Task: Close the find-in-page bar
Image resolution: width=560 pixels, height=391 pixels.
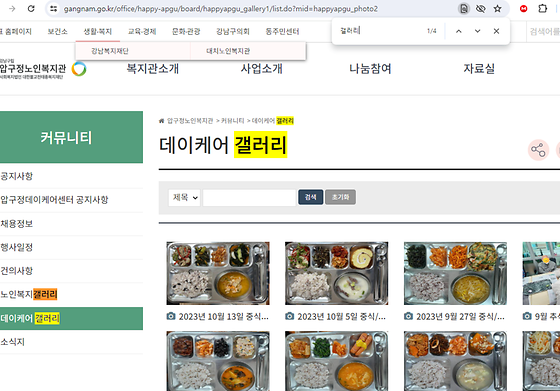Action: click(x=496, y=31)
